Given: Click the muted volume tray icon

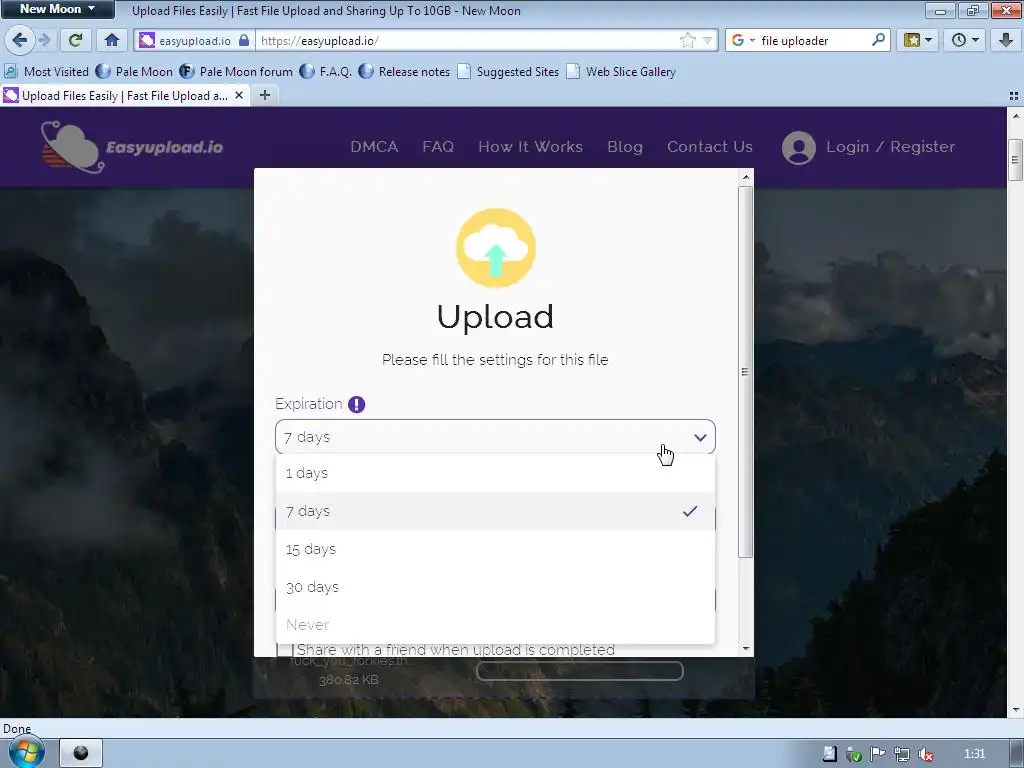Looking at the screenshot, I should [x=925, y=754].
